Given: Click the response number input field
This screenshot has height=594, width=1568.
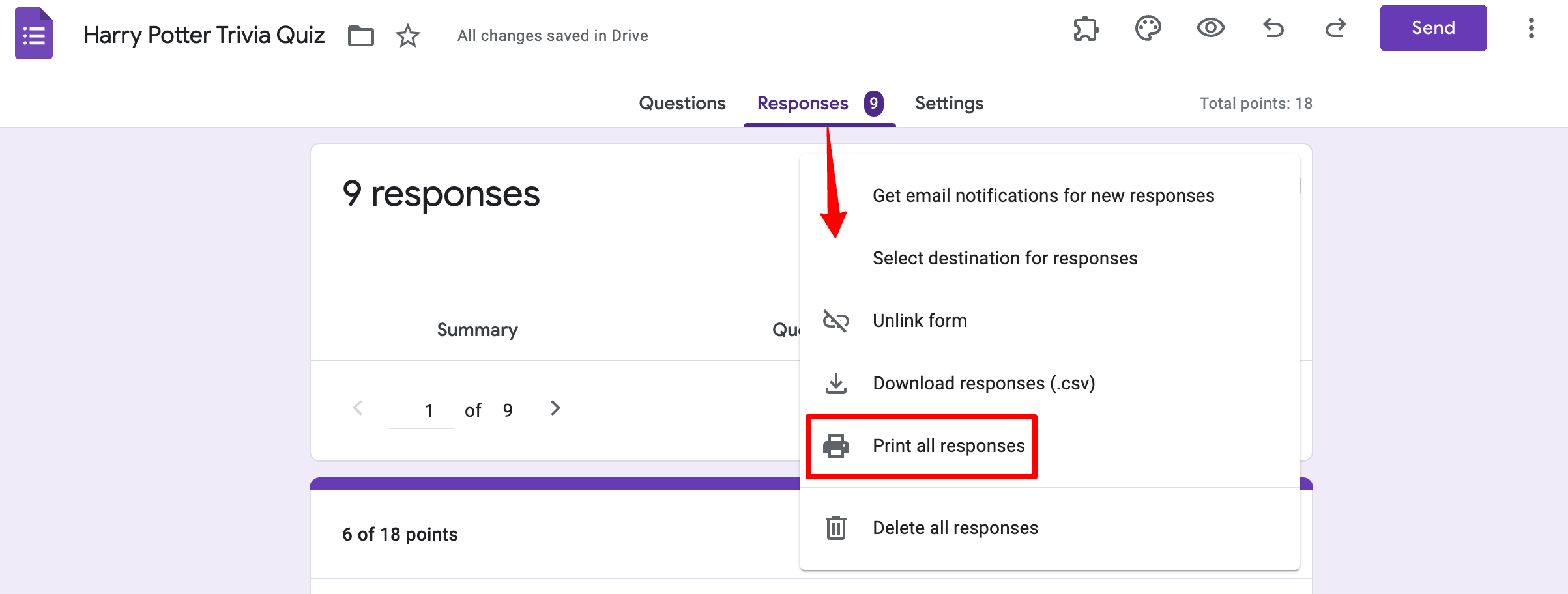Looking at the screenshot, I should pos(422,410).
